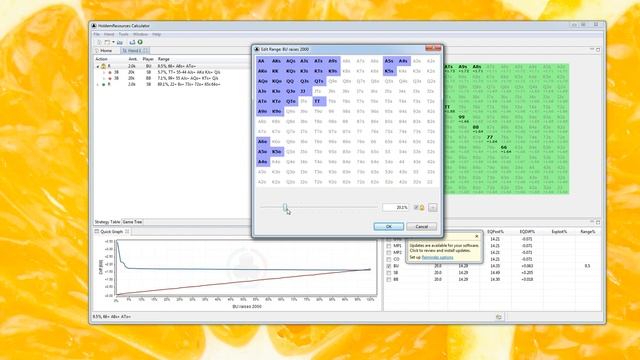Toggle the K5s cell in the range grid

(x=389, y=71)
